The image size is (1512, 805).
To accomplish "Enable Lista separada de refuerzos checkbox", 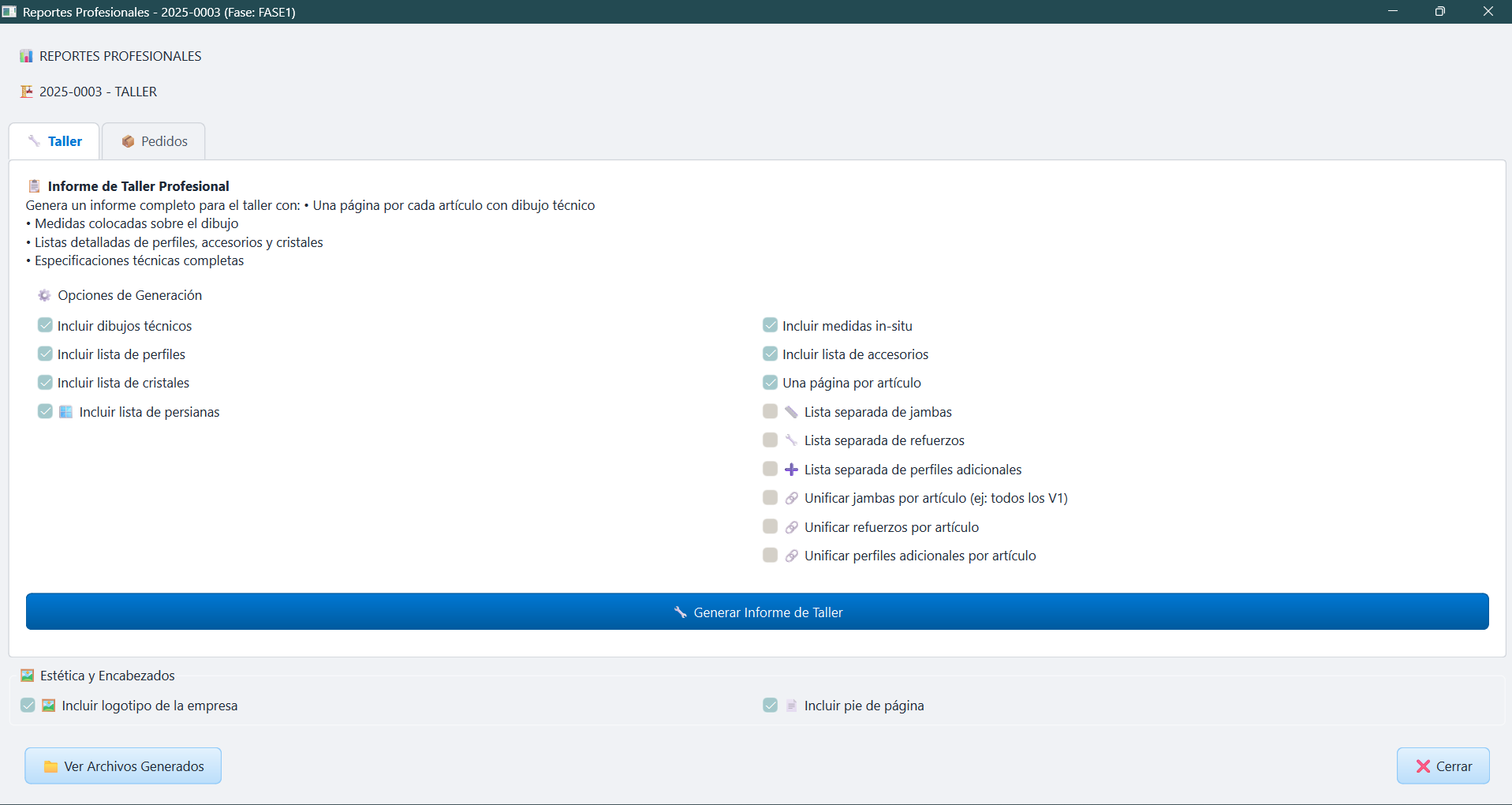I will click(x=770, y=440).
